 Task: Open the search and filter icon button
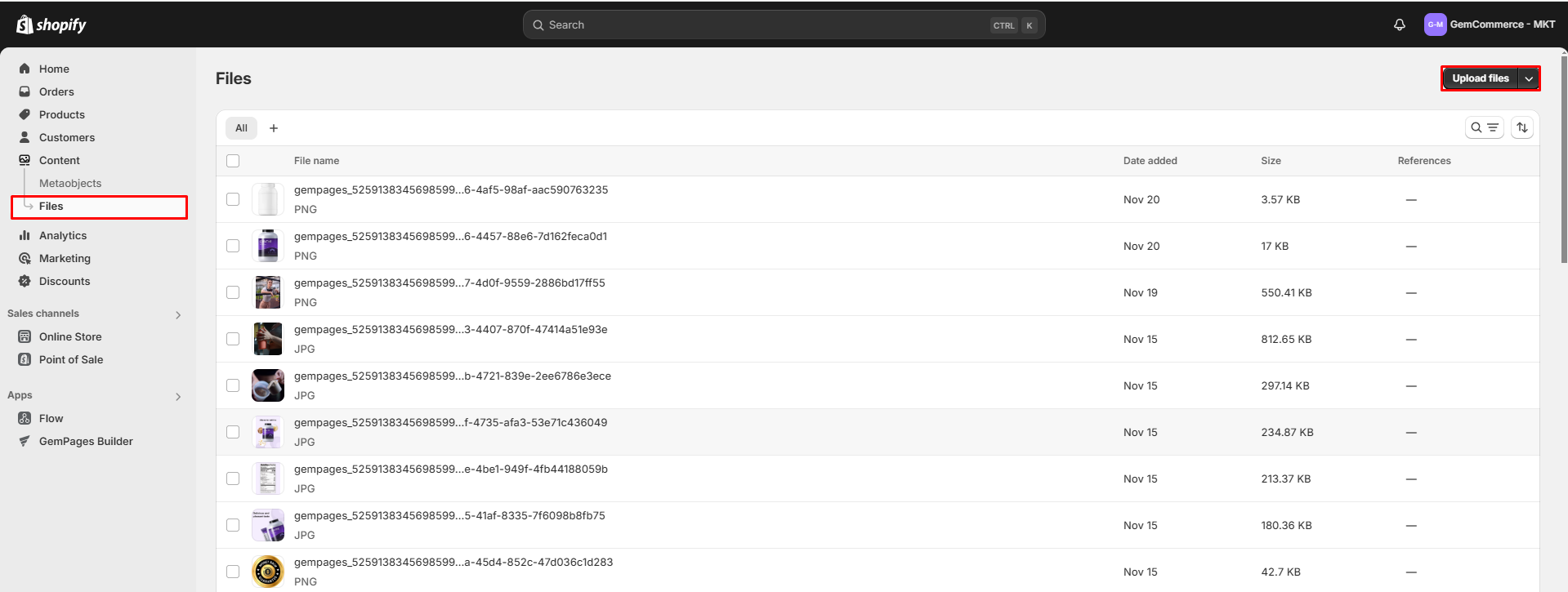point(1484,127)
